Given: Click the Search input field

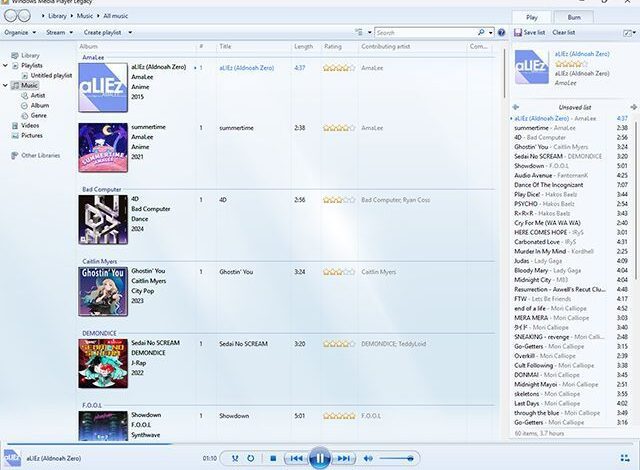Looking at the screenshot, I should [x=426, y=32].
